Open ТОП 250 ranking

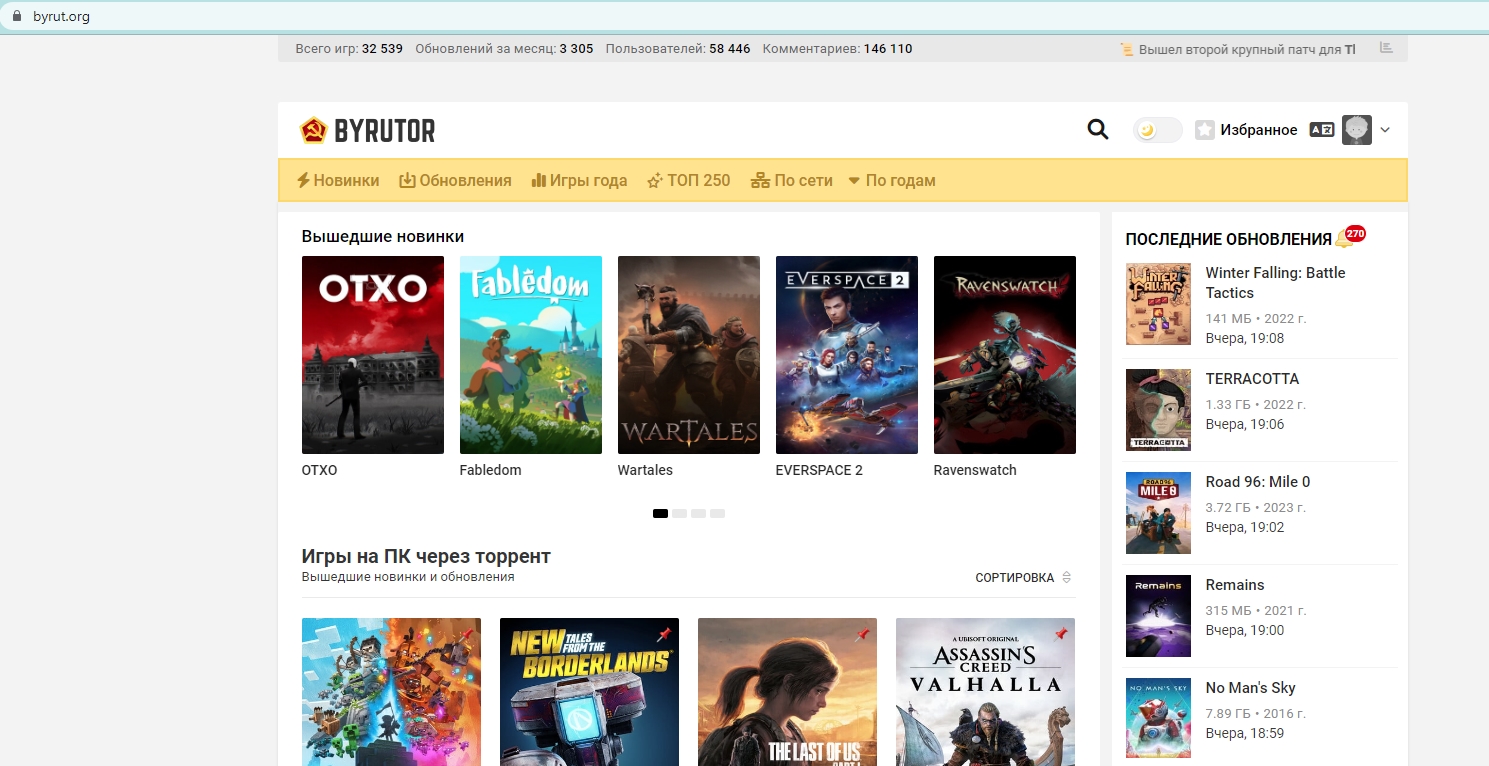point(689,181)
